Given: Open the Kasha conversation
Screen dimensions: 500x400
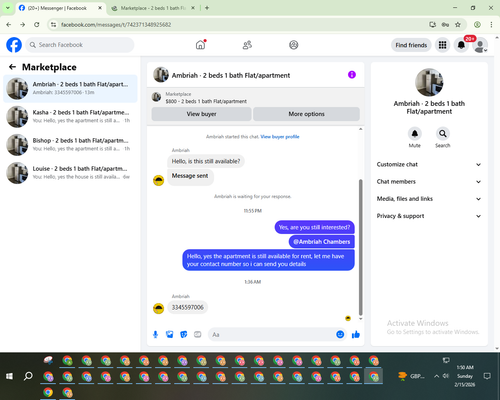Looking at the screenshot, I should pos(70,116).
